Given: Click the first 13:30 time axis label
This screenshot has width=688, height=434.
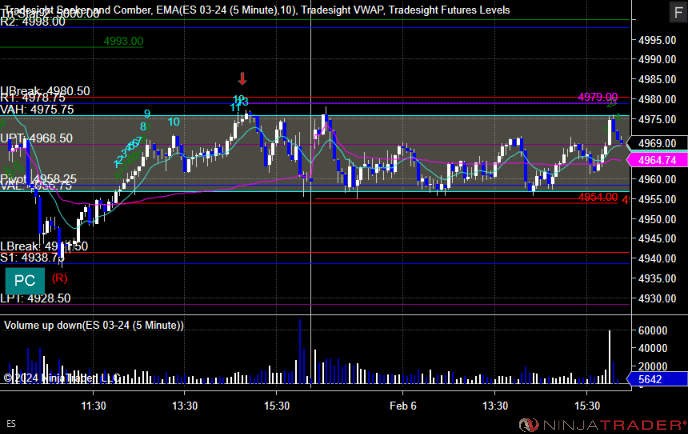Looking at the screenshot, I should click(185, 406).
